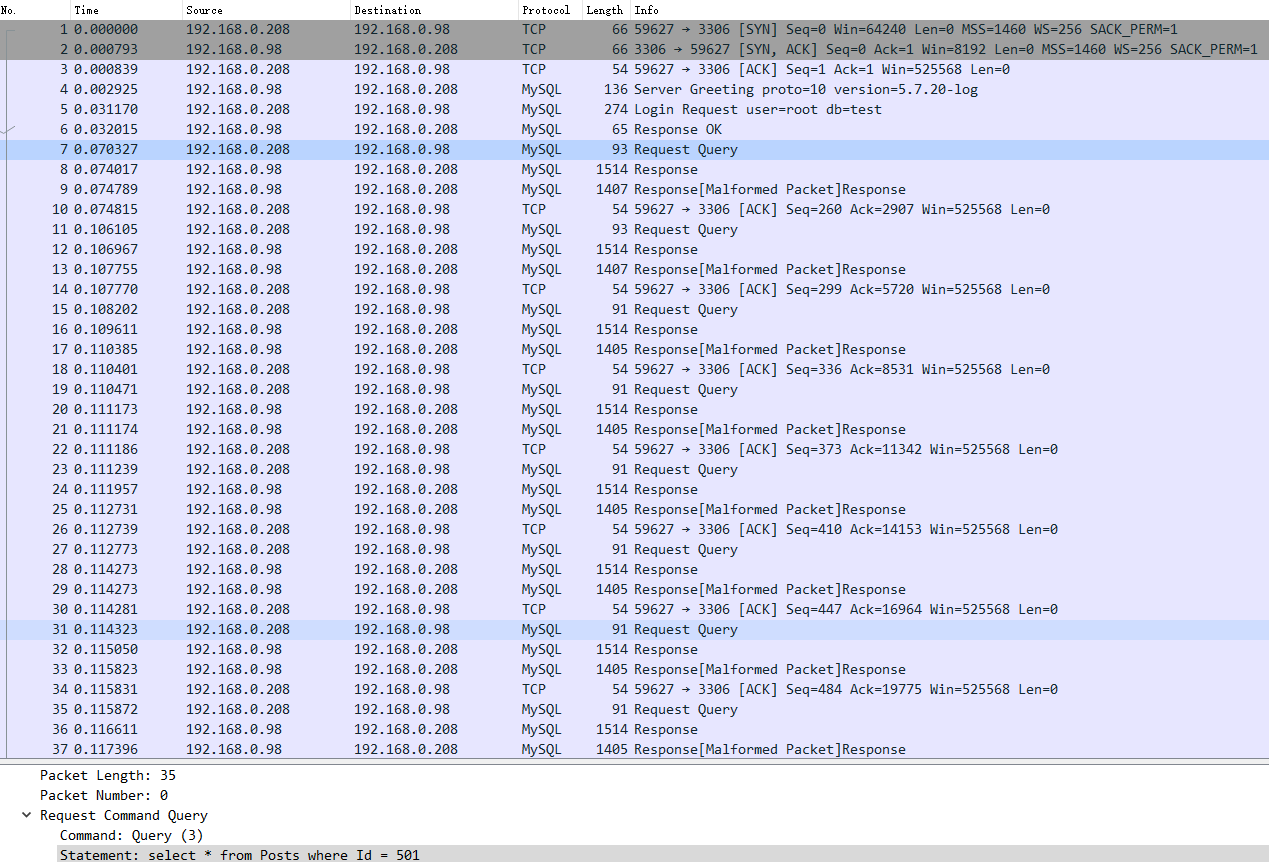
Task: Click the Info column header
Action: pos(950,10)
